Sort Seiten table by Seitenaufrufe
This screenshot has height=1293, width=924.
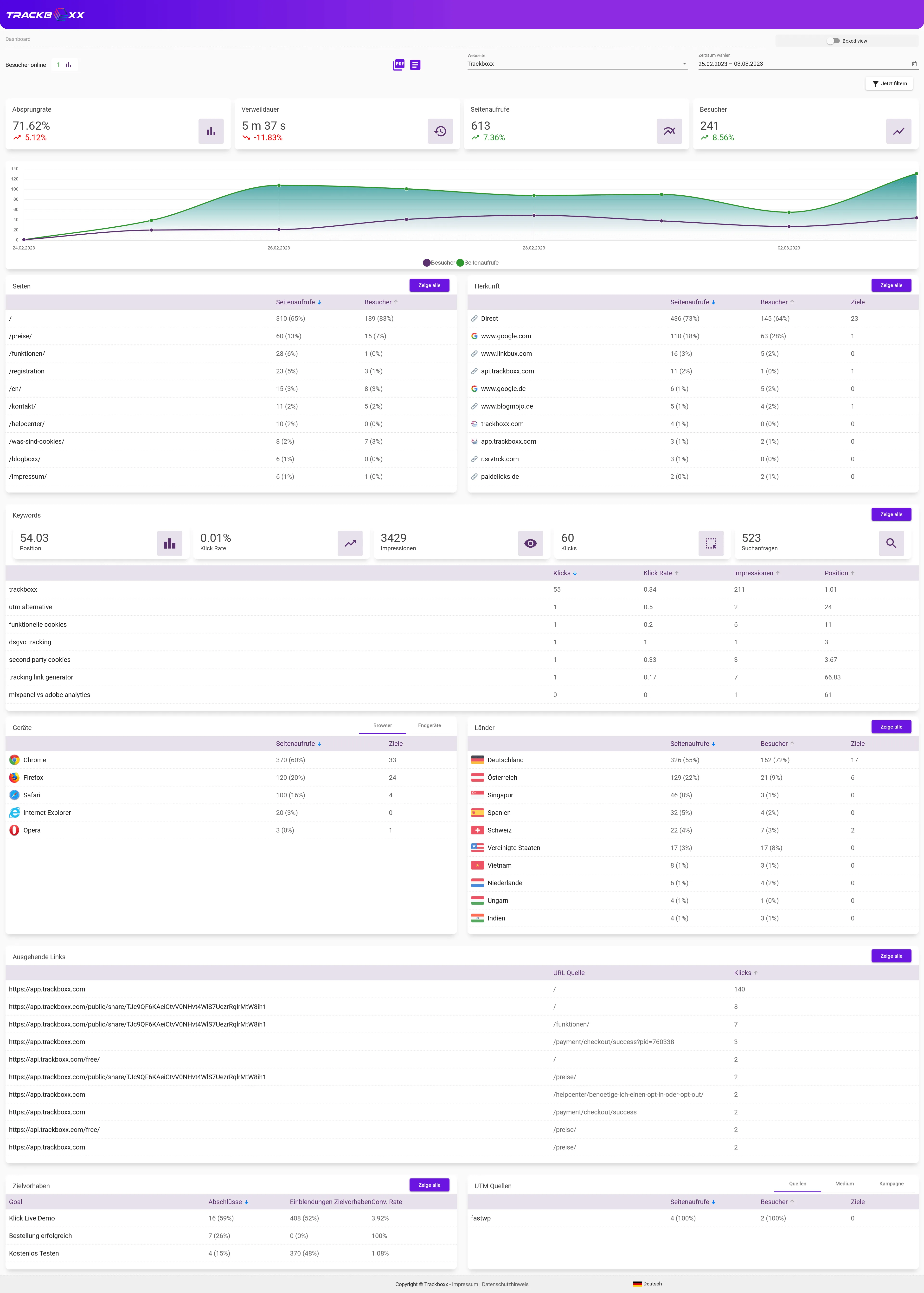coord(298,302)
